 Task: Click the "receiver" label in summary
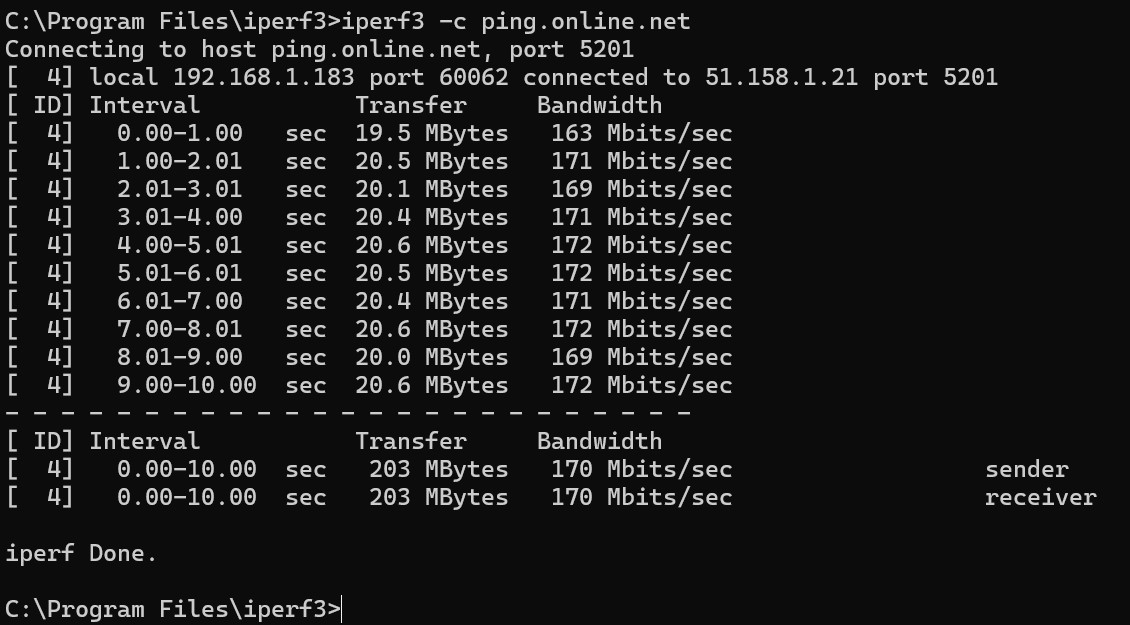point(1041,498)
